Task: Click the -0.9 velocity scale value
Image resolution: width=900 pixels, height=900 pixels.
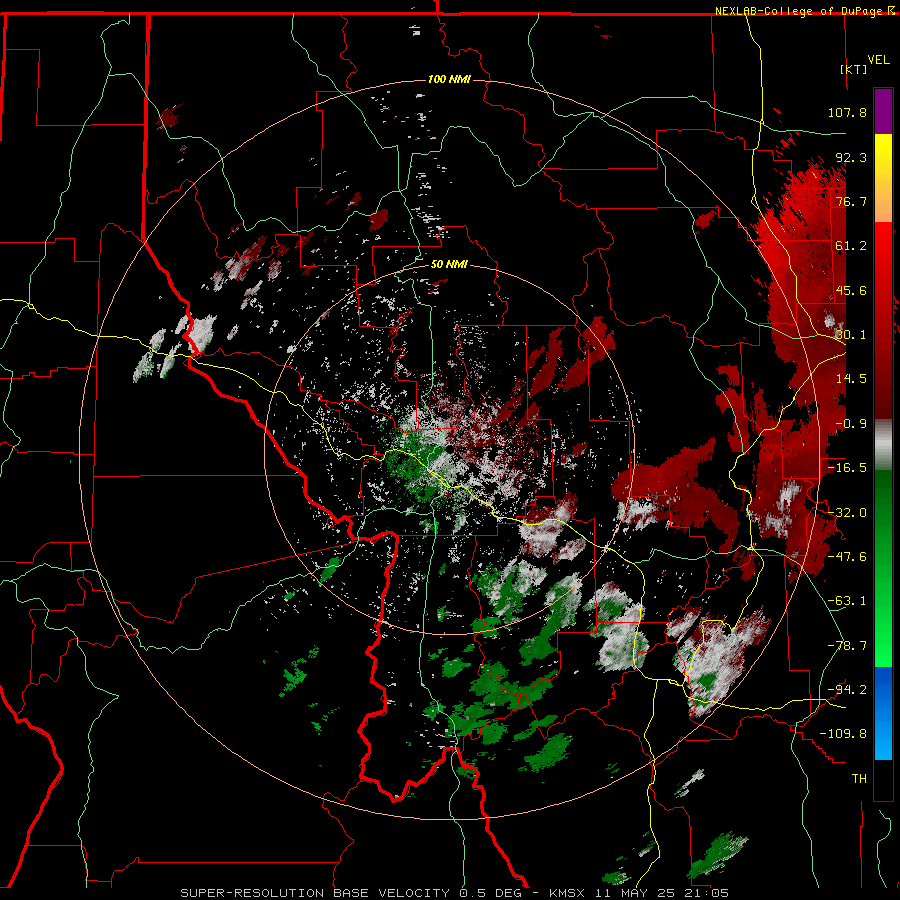Action: click(x=851, y=424)
